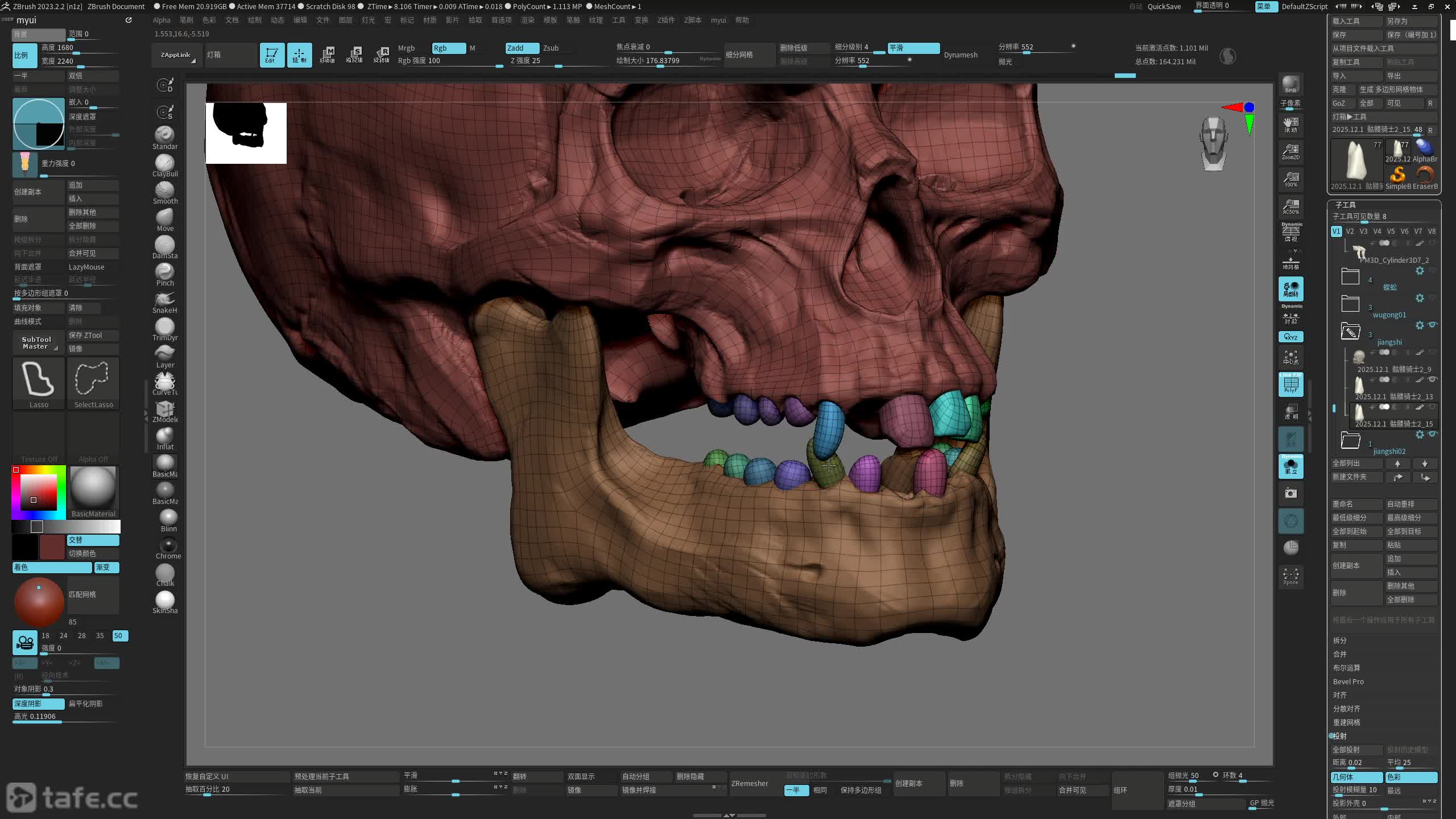Open the 拆分 (Split) section
Screen dimensions: 1456x819
[1340, 640]
